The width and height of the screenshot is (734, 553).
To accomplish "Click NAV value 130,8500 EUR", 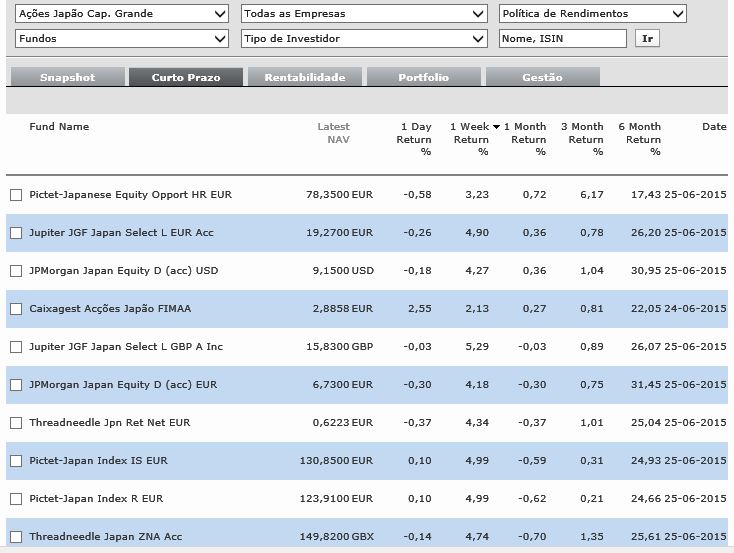I will click(x=336, y=461).
